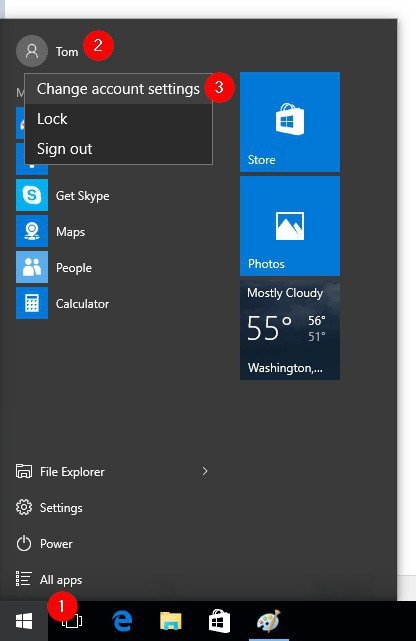Open People from the app list
The height and width of the screenshot is (641, 416).
coord(74,268)
